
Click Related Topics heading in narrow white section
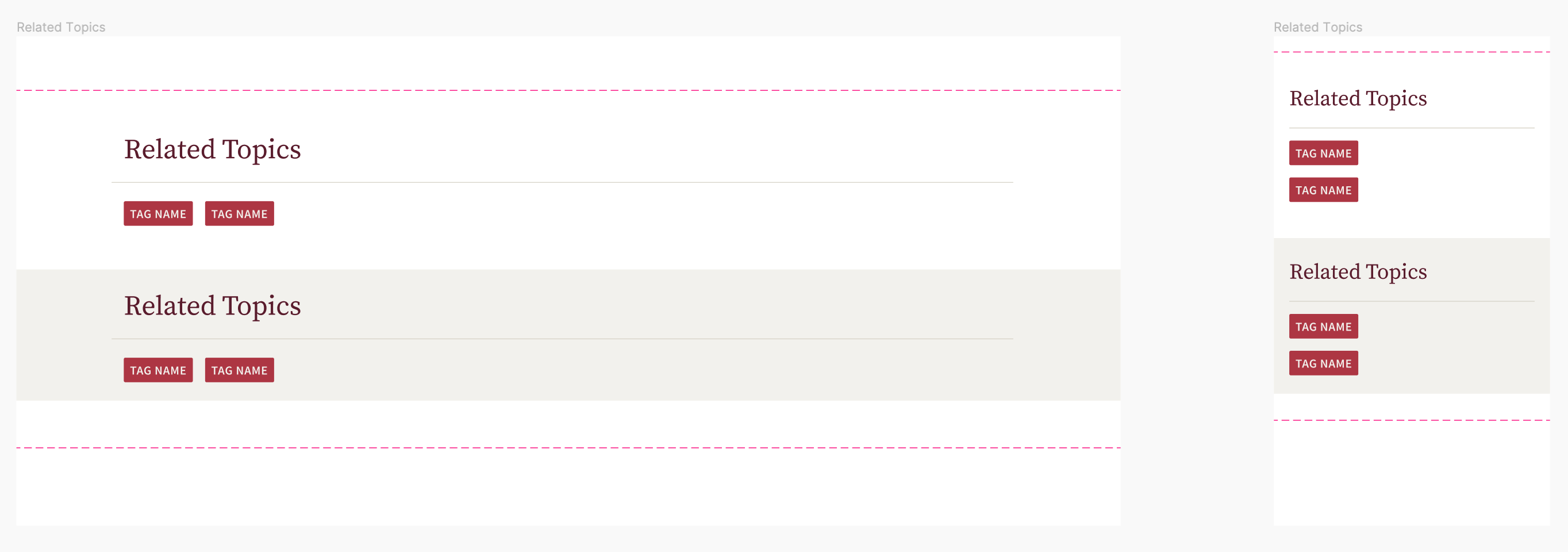click(x=1358, y=98)
